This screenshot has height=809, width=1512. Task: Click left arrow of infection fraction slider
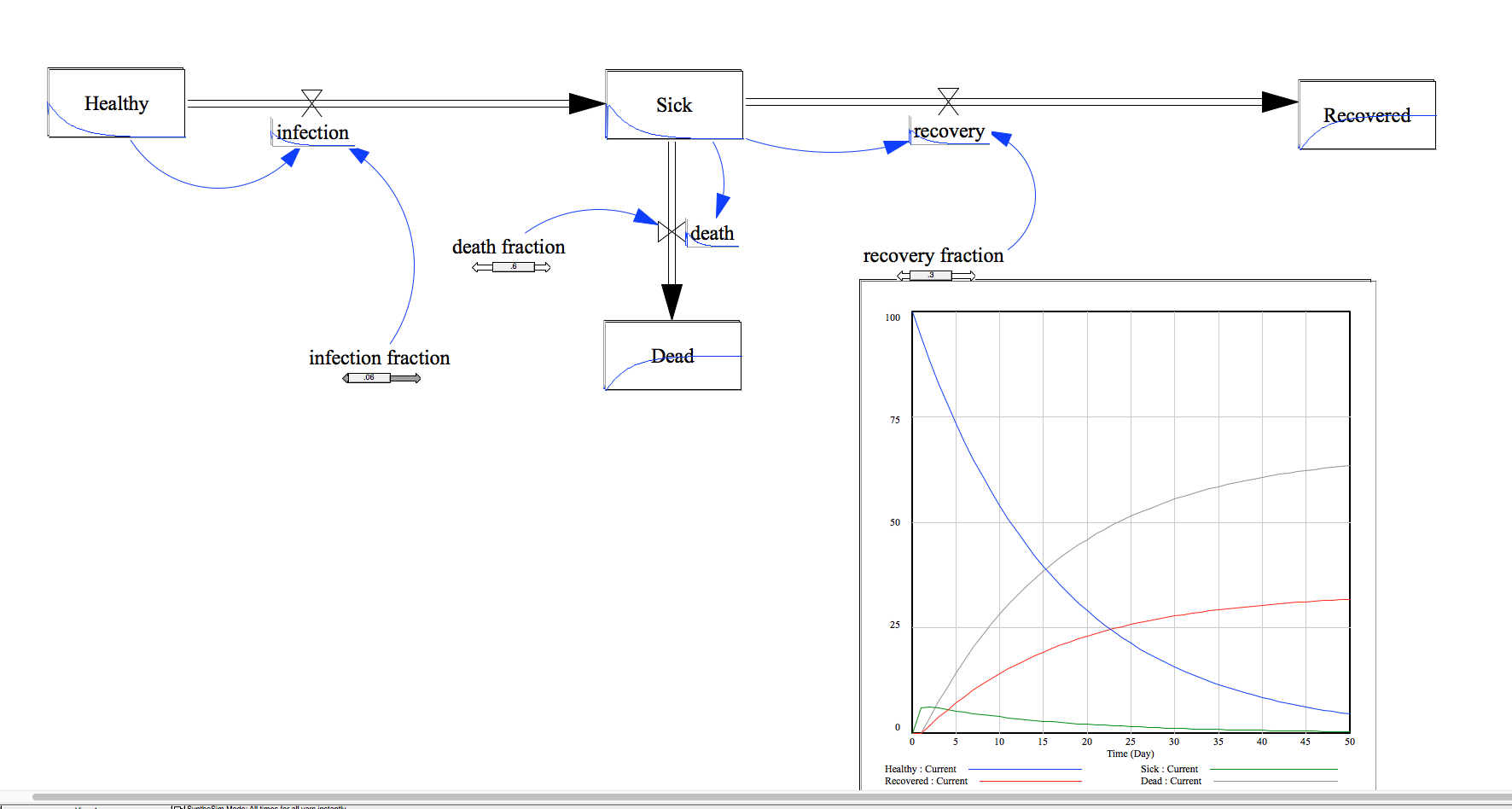pos(346,378)
